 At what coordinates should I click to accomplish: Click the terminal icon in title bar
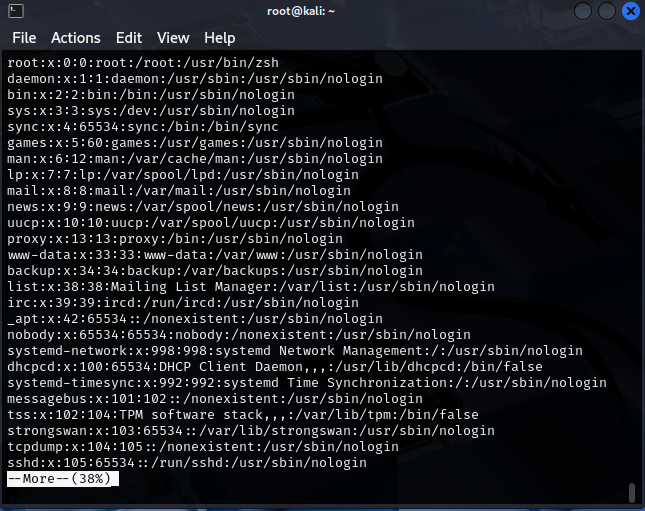click(16, 11)
